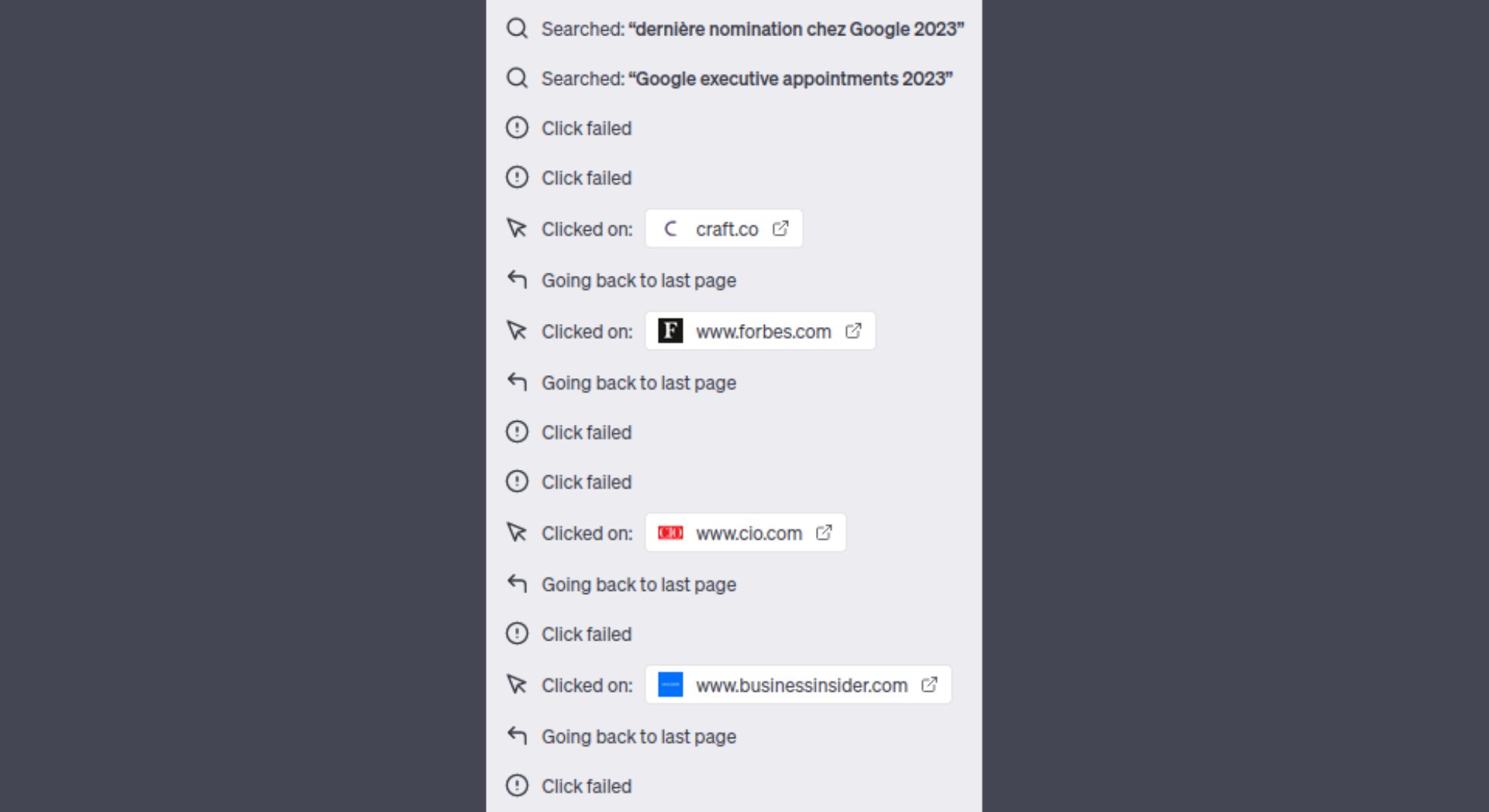This screenshot has width=1489, height=812.
Task: Click external-link icon beside www.businessinsider.com
Action: [x=929, y=684]
